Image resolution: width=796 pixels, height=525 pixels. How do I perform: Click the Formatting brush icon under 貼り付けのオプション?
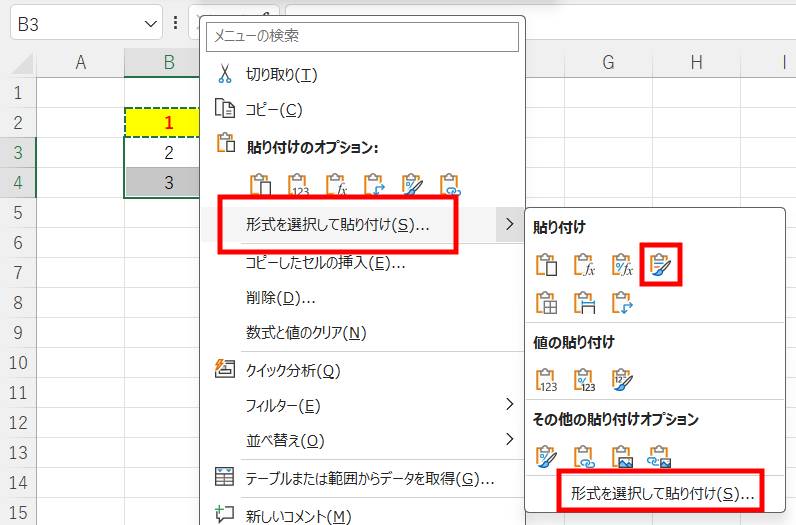pyautogui.click(x=412, y=184)
